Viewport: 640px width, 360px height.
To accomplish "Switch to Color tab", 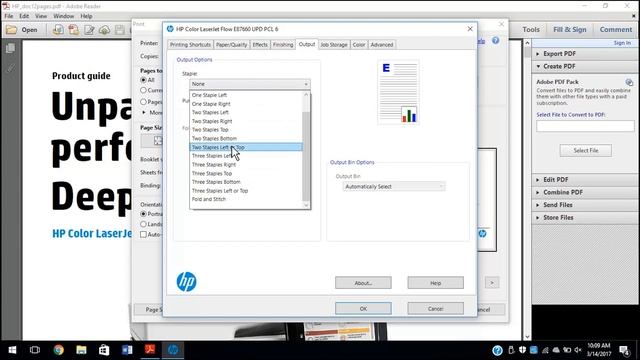I will point(359,45).
